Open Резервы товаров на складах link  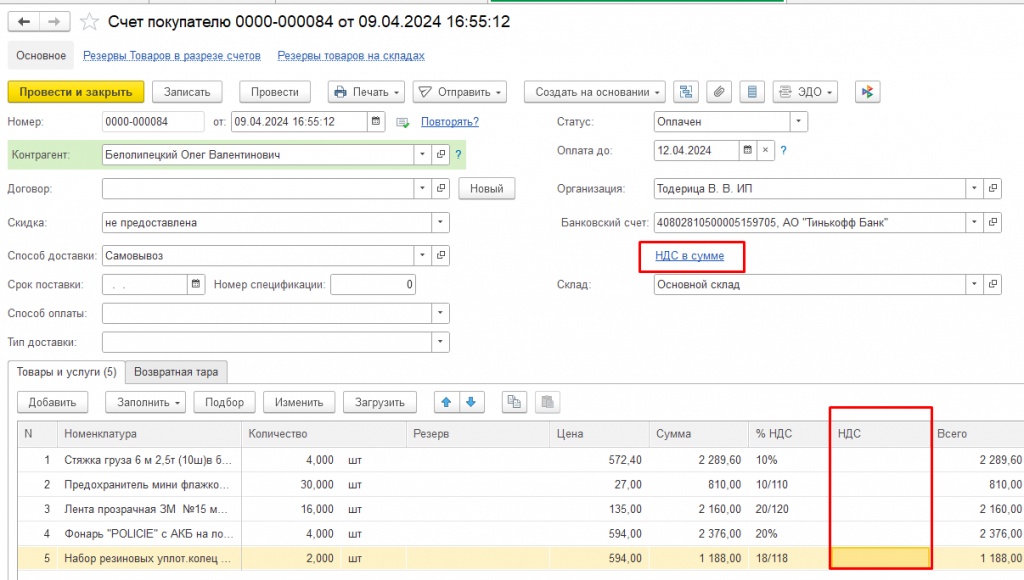pos(351,56)
